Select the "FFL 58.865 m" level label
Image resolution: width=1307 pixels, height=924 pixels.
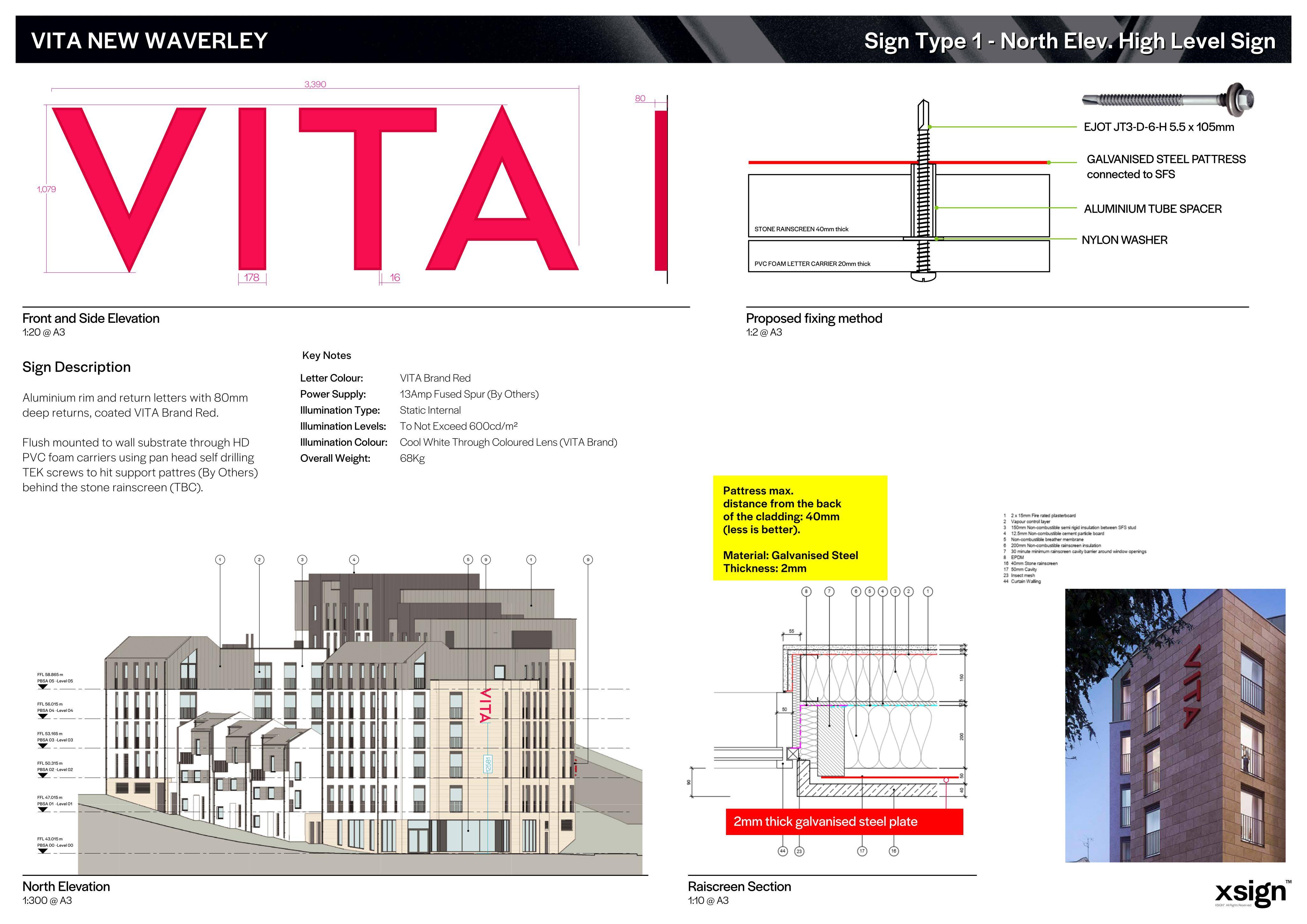coord(50,675)
